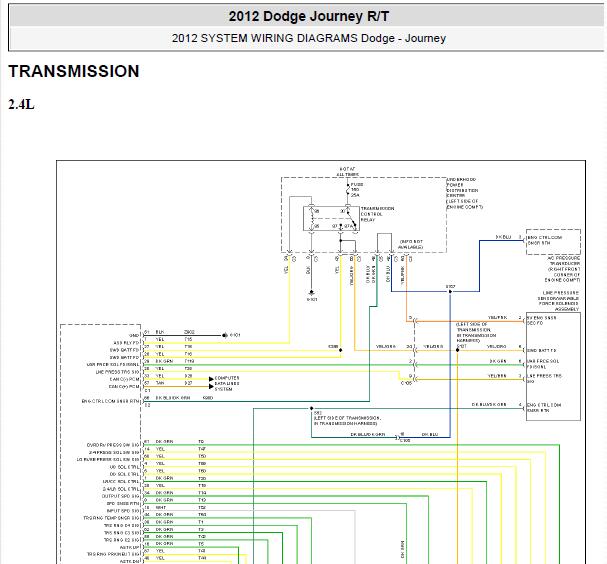Viewport: 607px width, 564px height.
Task: Click the 'BLK' wire color label on pin 61
Action: (x=160, y=332)
